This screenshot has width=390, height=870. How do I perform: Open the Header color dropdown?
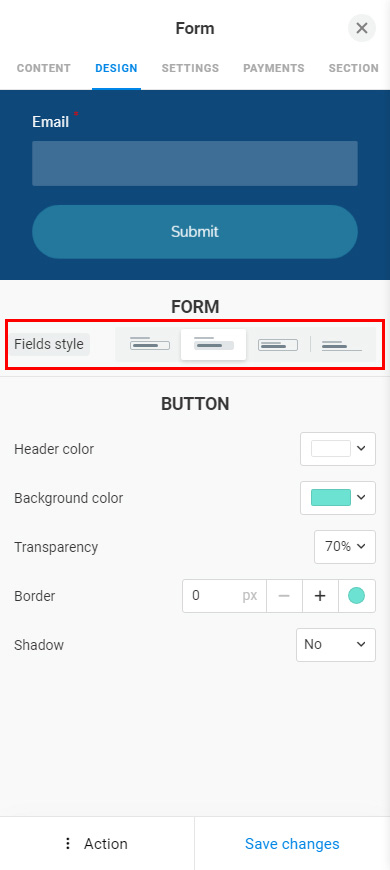(x=338, y=449)
